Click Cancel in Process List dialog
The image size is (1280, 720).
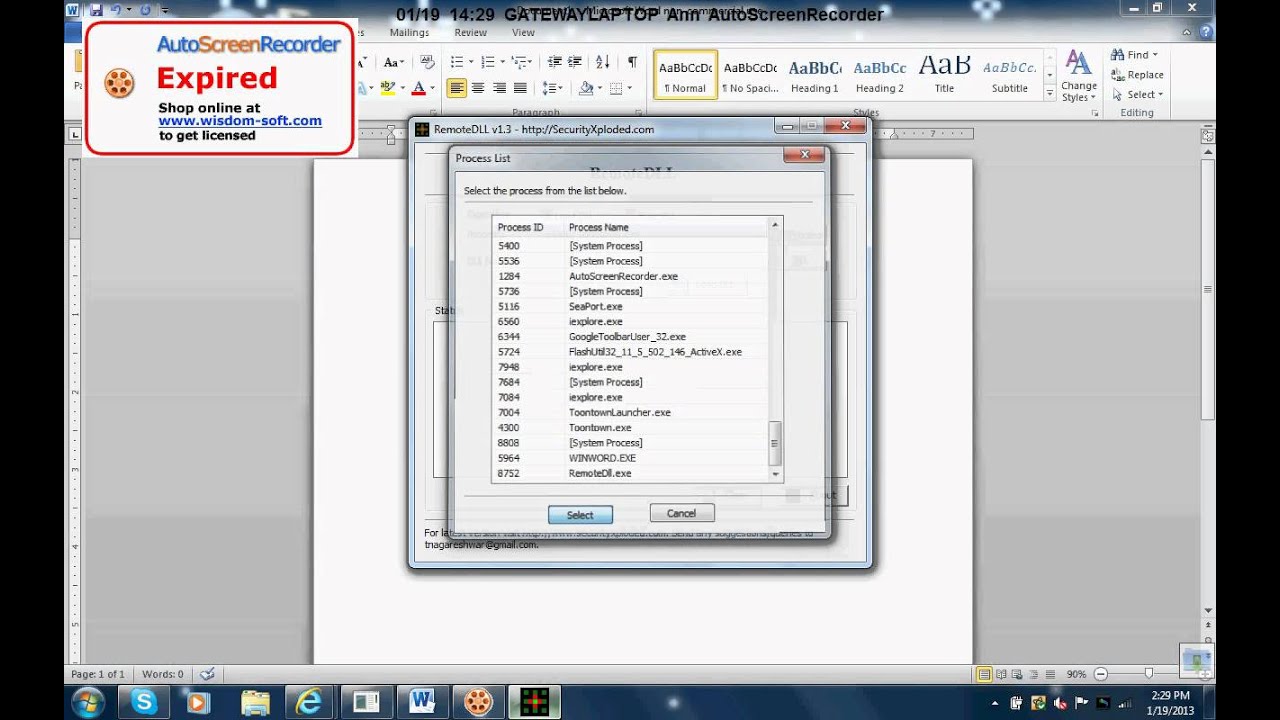click(681, 513)
